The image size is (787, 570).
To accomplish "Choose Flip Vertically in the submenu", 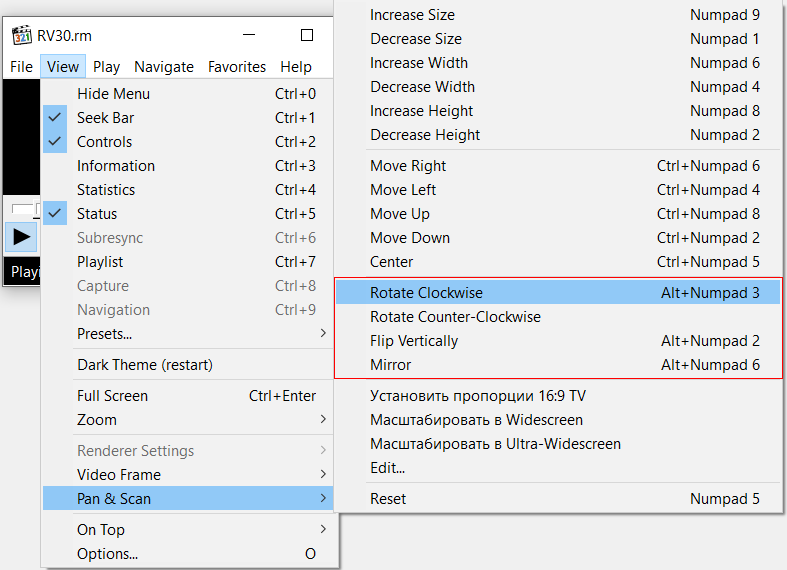I will pyautogui.click(x=414, y=341).
